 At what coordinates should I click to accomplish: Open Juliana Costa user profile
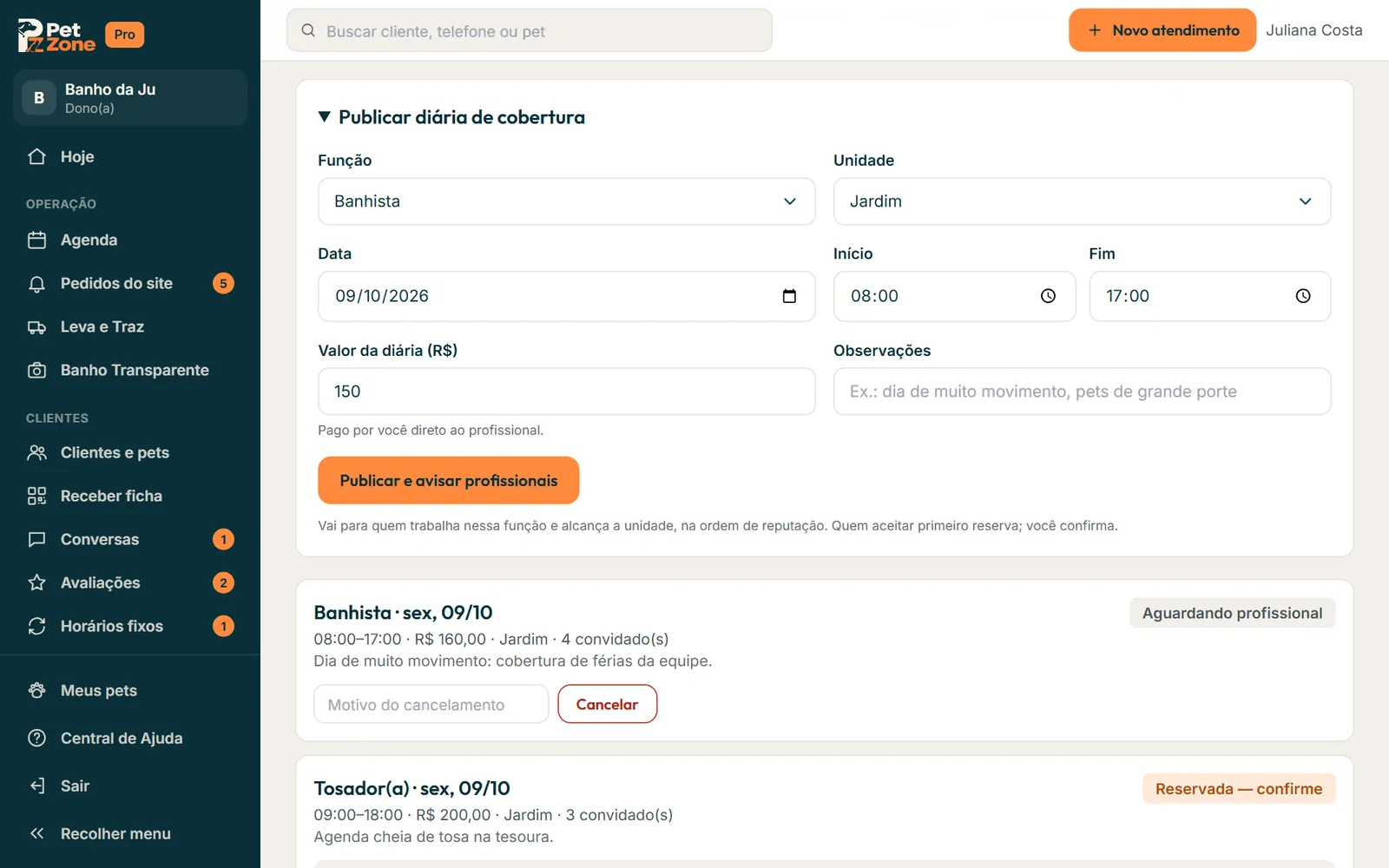tap(1313, 30)
